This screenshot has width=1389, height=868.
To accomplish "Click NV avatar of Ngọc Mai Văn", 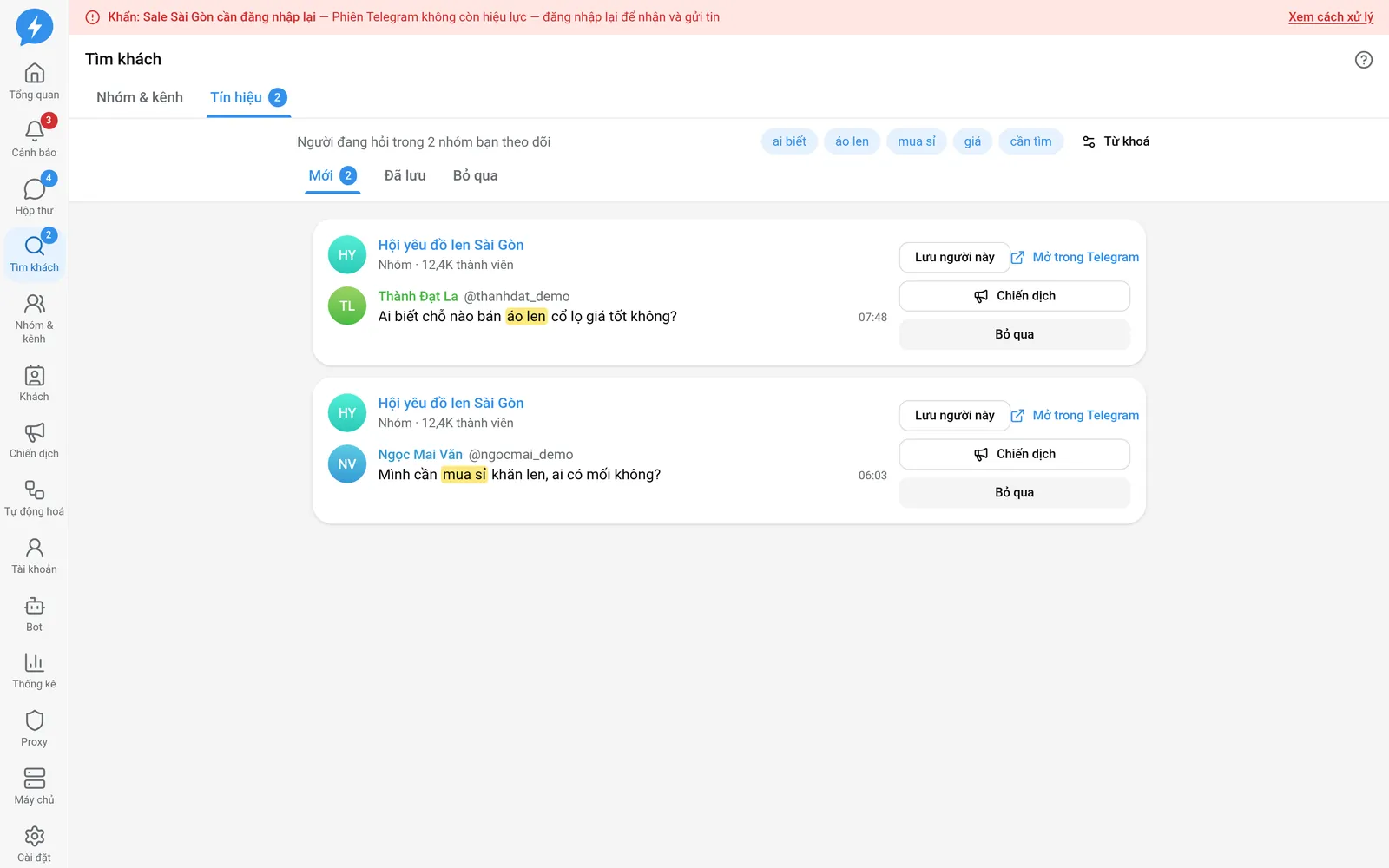I will click(347, 464).
